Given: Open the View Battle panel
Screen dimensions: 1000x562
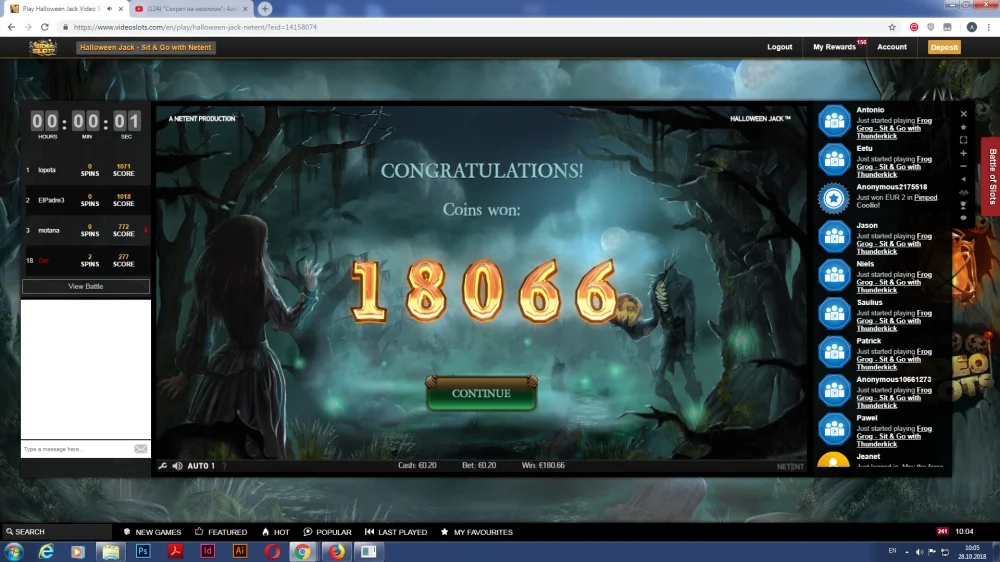Looking at the screenshot, I should [x=85, y=286].
